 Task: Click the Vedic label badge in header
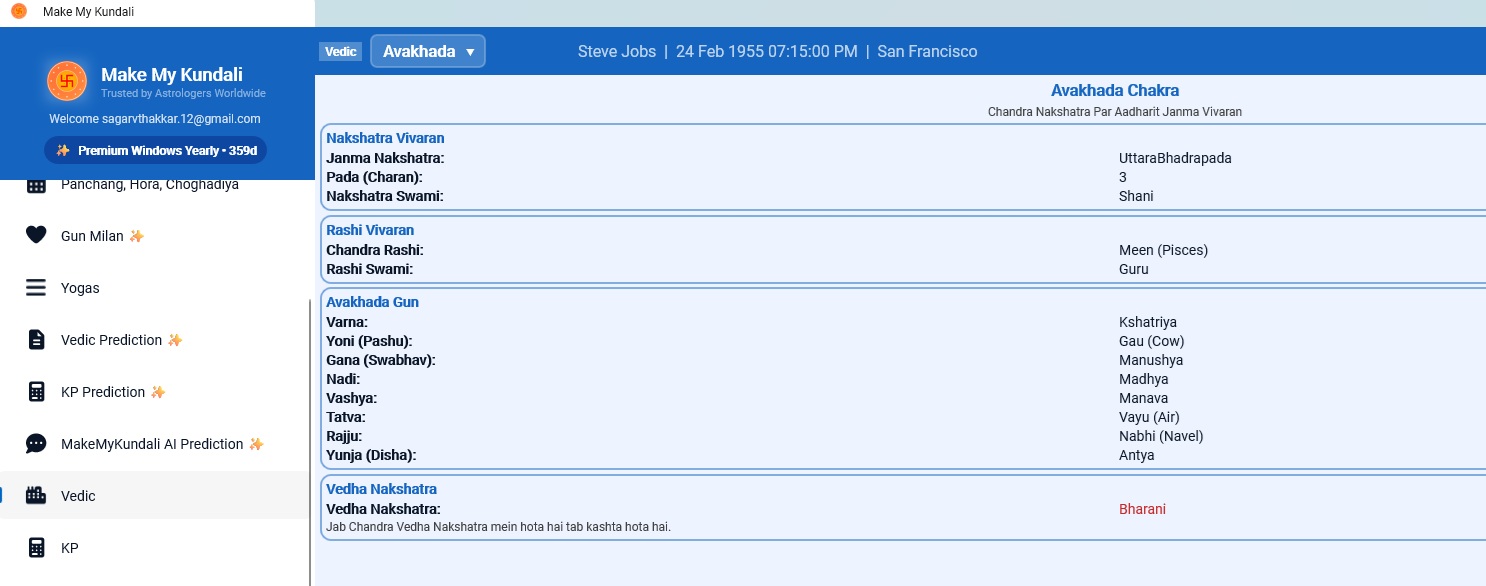(x=341, y=52)
